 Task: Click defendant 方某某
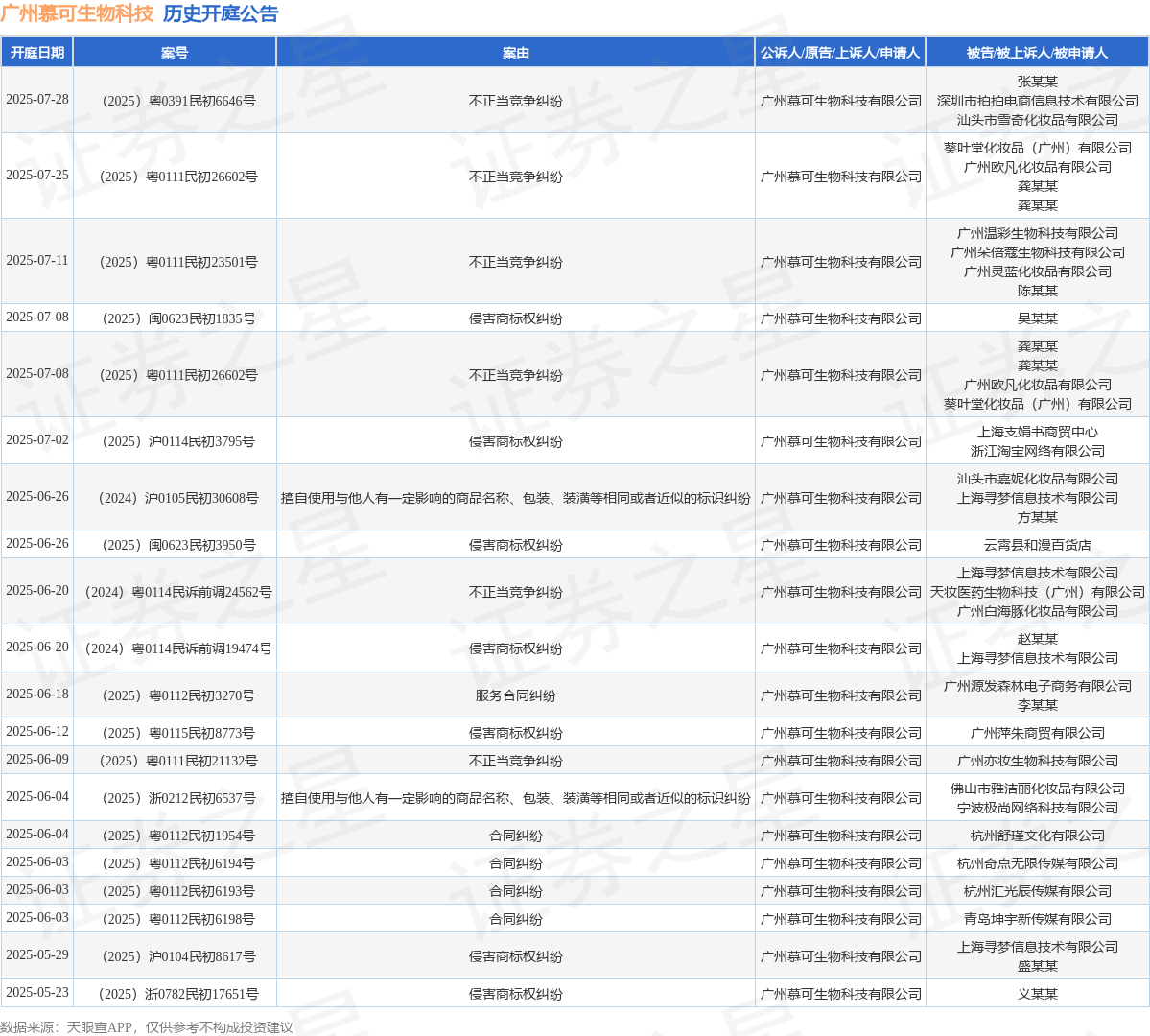1037,516
